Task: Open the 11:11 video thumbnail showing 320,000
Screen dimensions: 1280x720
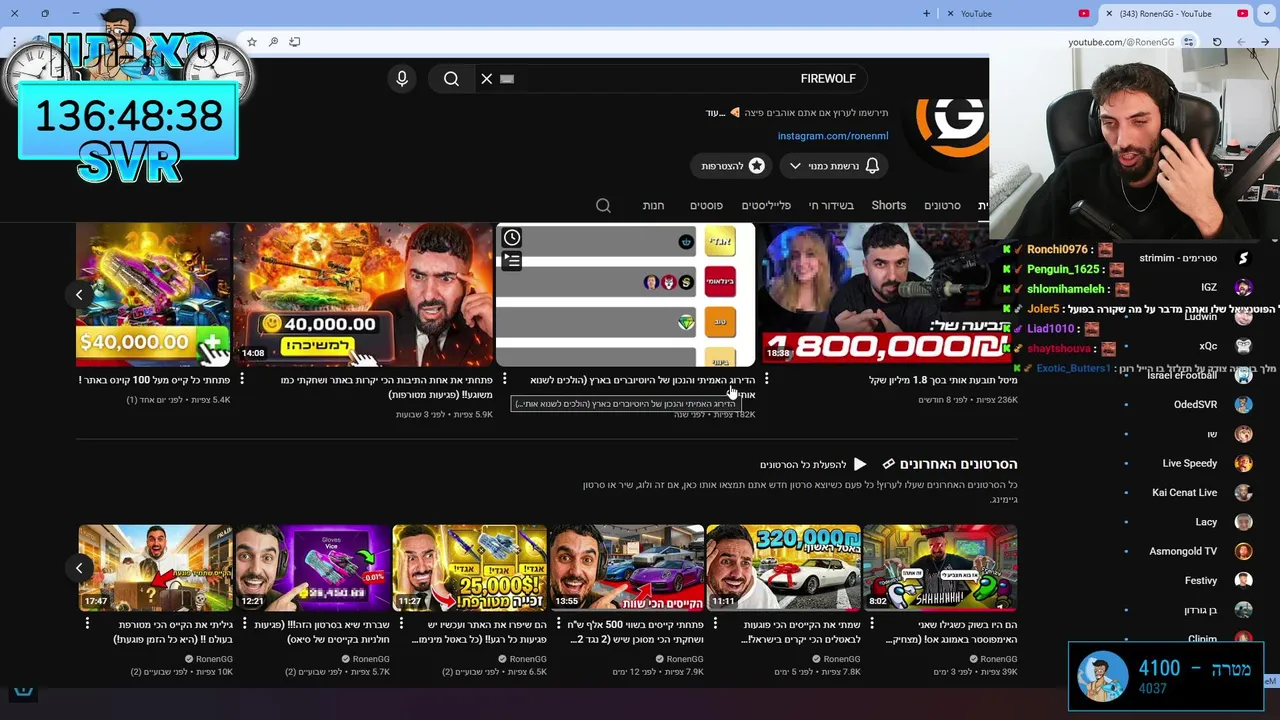Action: (783, 568)
